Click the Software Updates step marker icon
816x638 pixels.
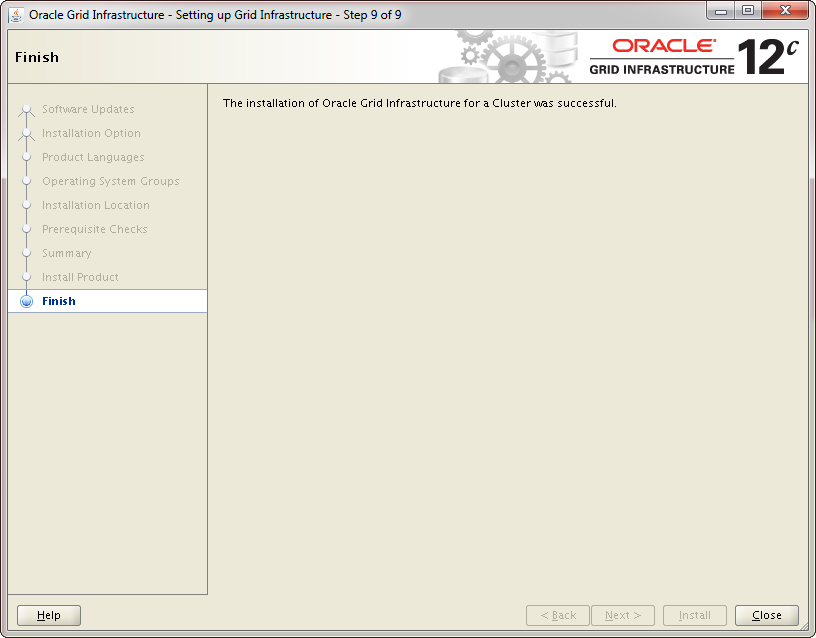point(27,109)
